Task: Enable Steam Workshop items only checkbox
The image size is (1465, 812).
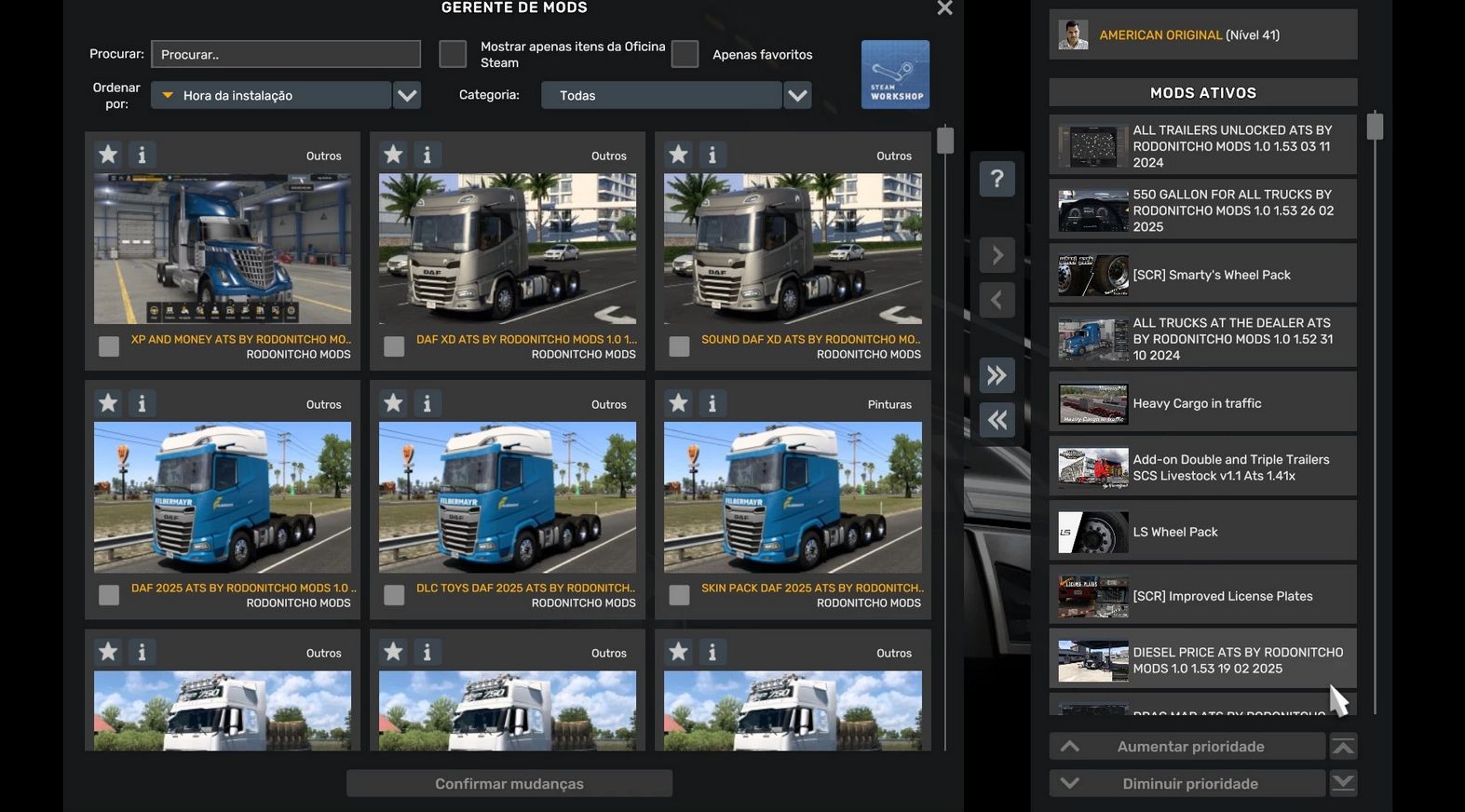Action: coord(453,54)
